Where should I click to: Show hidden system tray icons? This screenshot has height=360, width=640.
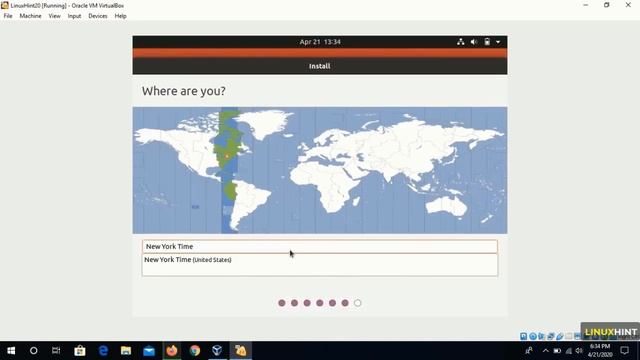coord(545,351)
